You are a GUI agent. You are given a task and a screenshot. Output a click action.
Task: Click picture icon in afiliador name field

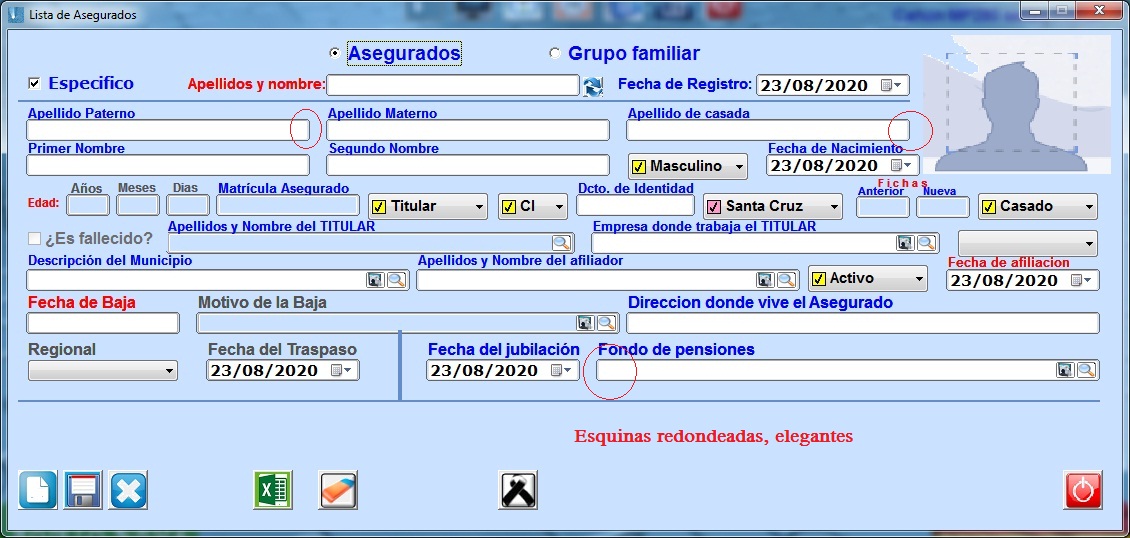pyautogui.click(x=765, y=279)
